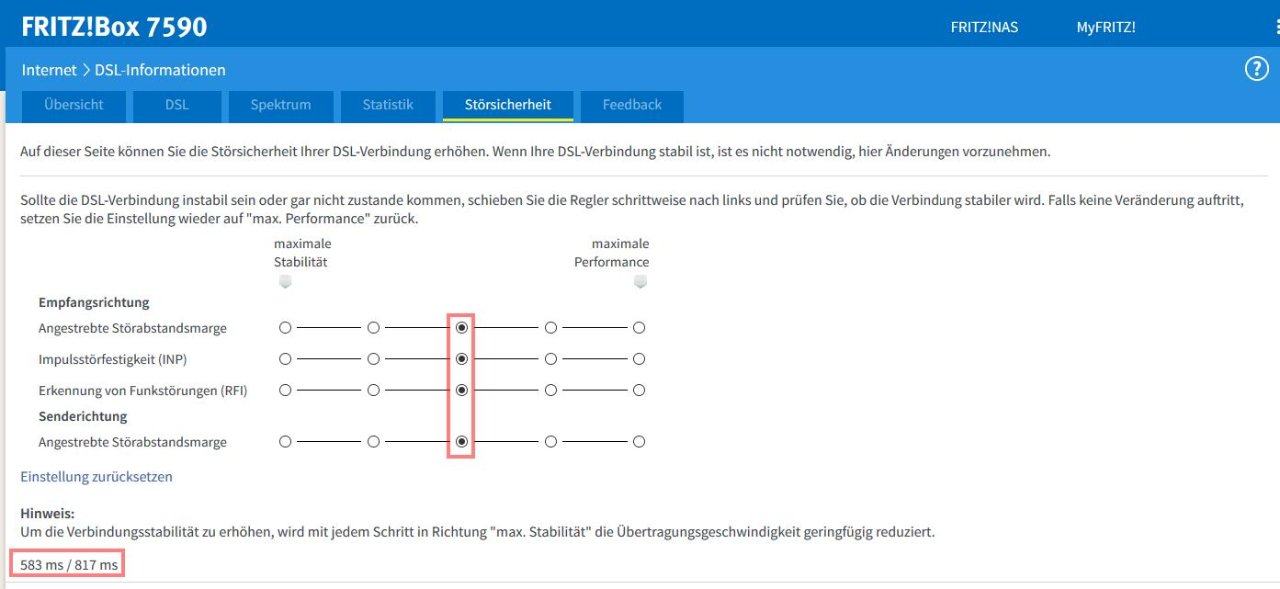This screenshot has height=589, width=1280.
Task: Set Empfang Störabstandsmarge to maximale Performance
Action: coord(639,327)
